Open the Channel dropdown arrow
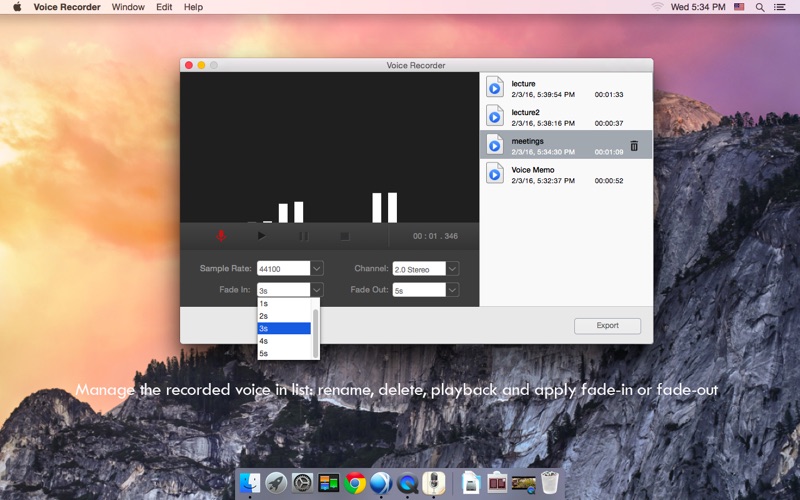This screenshot has width=800, height=500. [453, 268]
